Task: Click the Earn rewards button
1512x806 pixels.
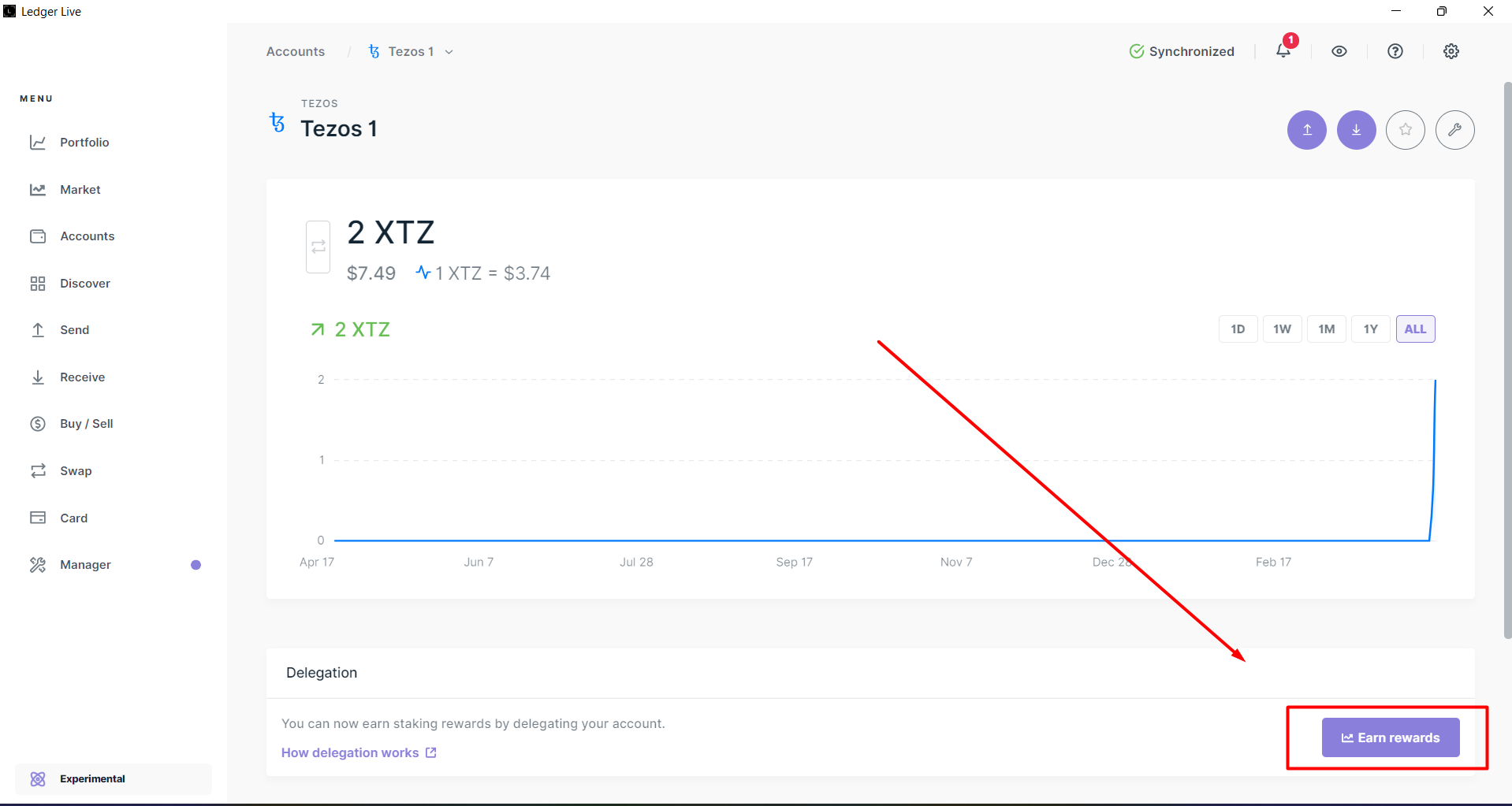Action: pos(1391,737)
